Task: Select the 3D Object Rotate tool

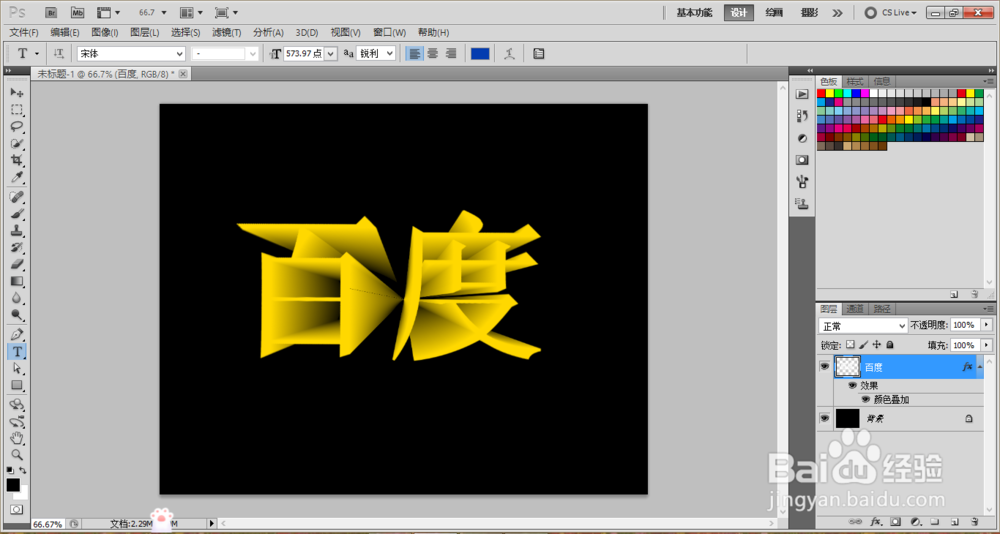Action: tap(17, 404)
